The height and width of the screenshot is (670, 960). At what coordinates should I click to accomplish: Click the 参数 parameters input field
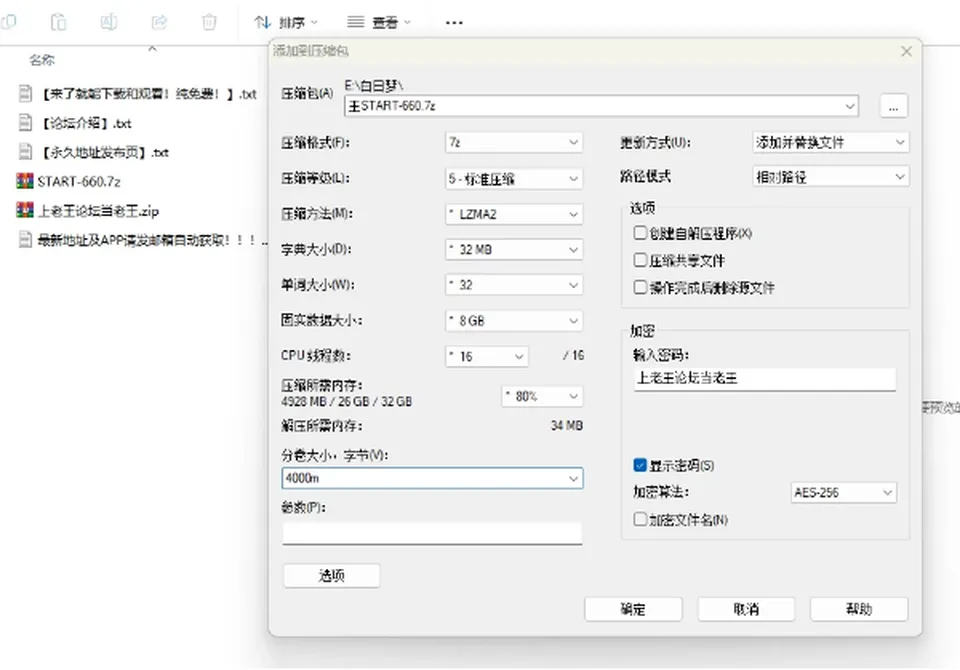(432, 533)
